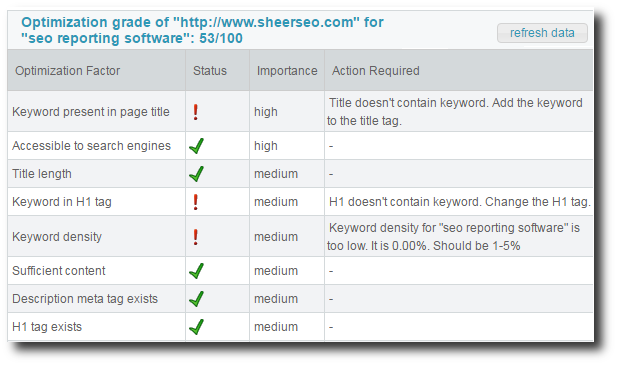Click red exclamation icon for Keyword in H1 tag
Viewport: 617px width, 365px height.
tap(196, 202)
